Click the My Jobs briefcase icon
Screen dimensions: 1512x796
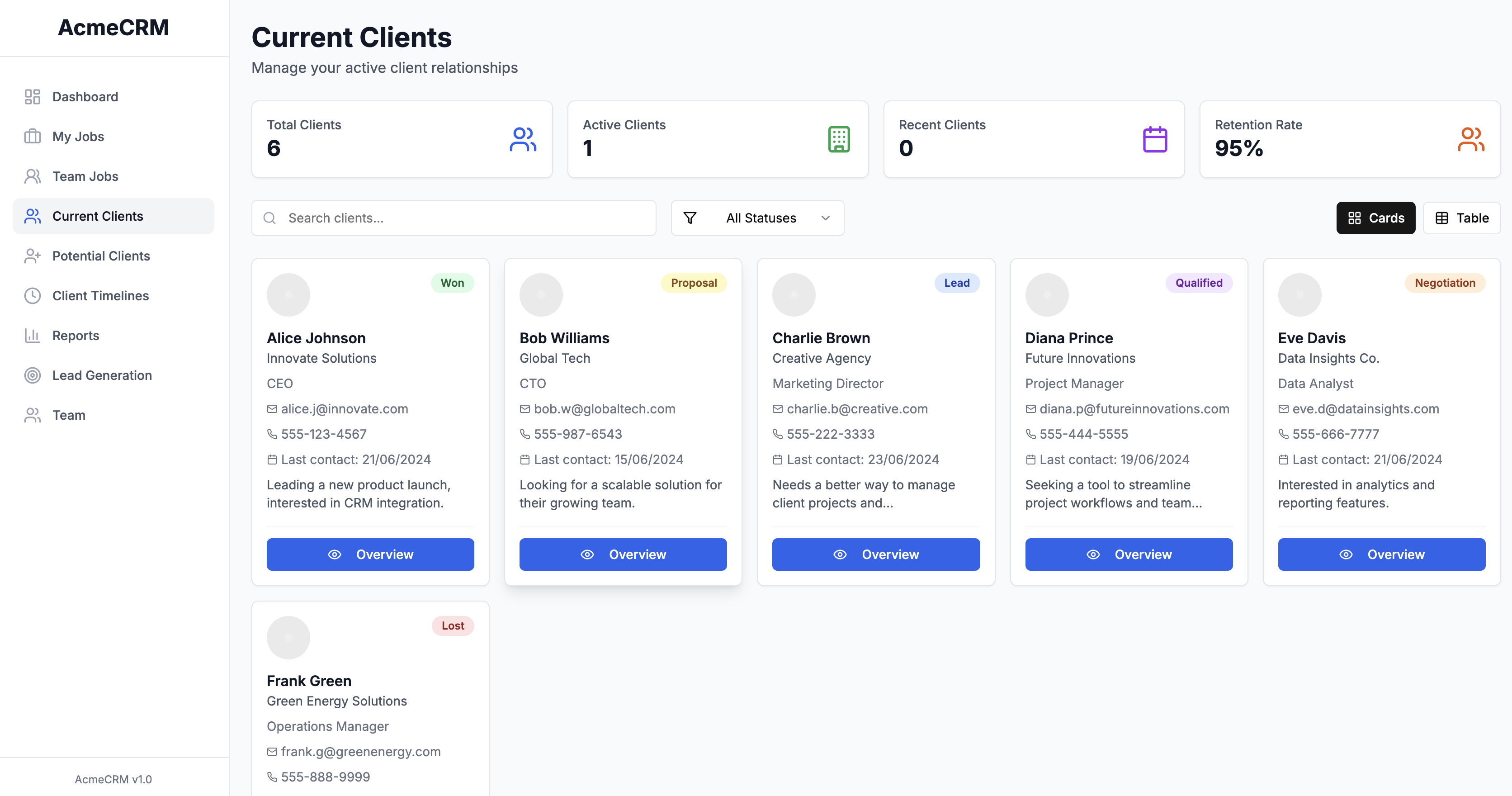point(32,137)
